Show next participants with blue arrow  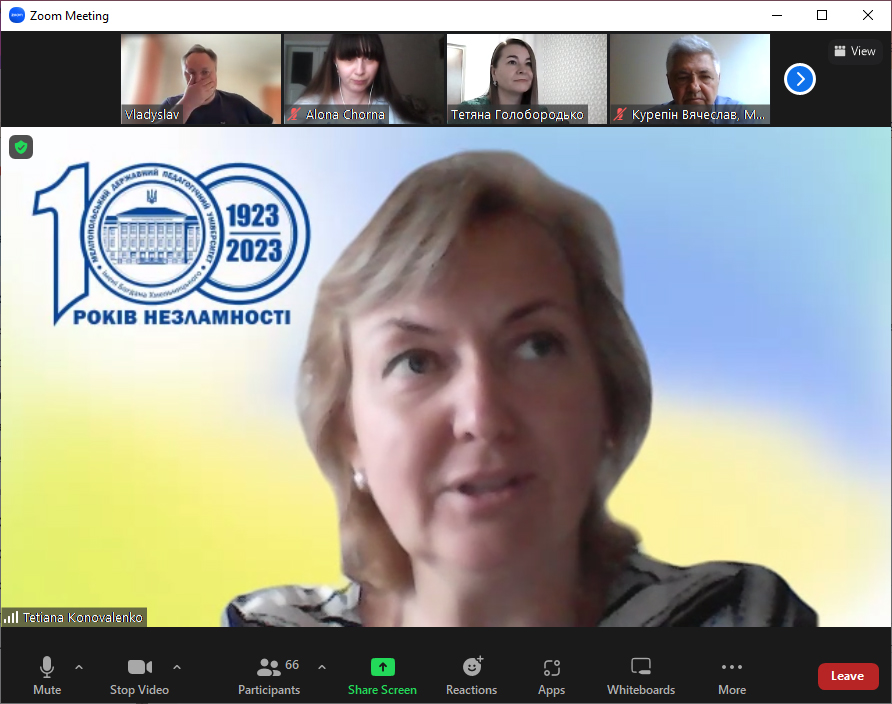pyautogui.click(x=800, y=79)
